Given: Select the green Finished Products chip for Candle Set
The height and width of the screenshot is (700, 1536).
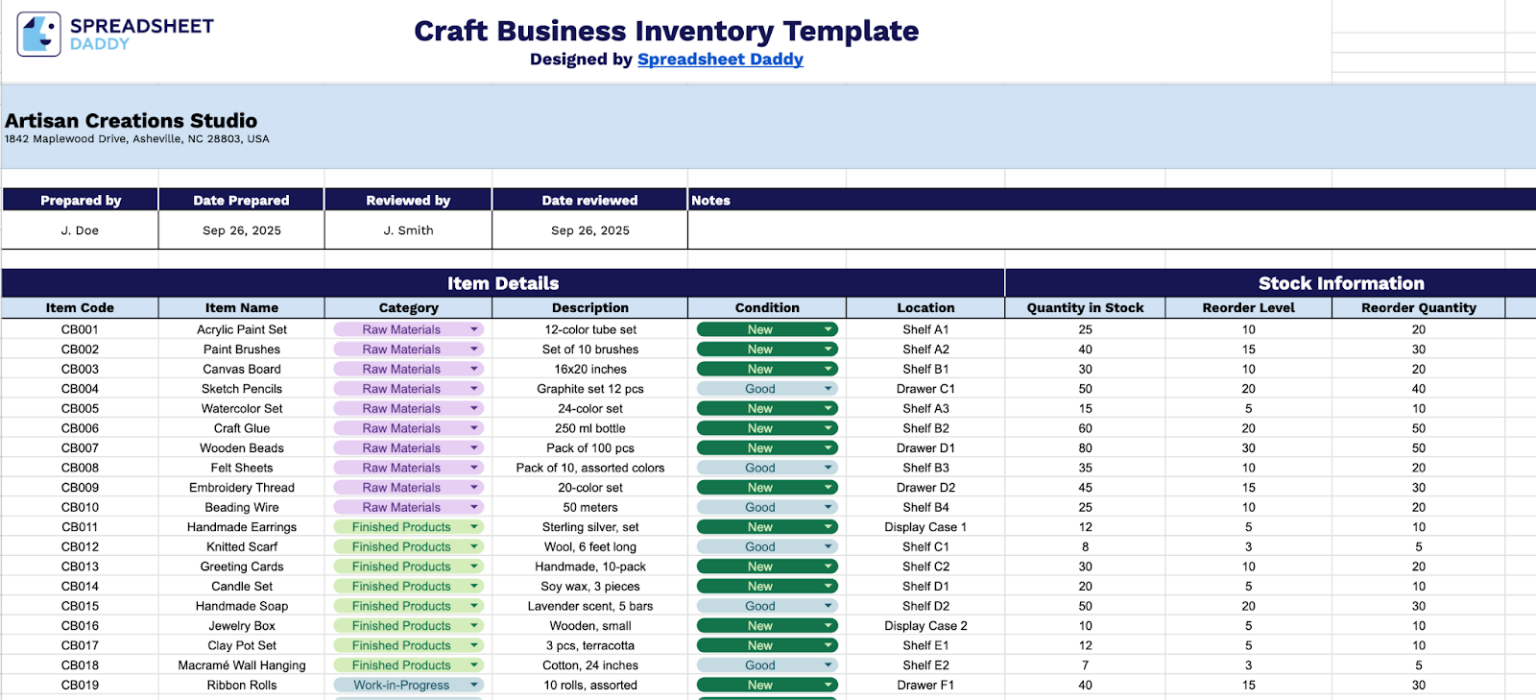Looking at the screenshot, I should click(408, 586).
